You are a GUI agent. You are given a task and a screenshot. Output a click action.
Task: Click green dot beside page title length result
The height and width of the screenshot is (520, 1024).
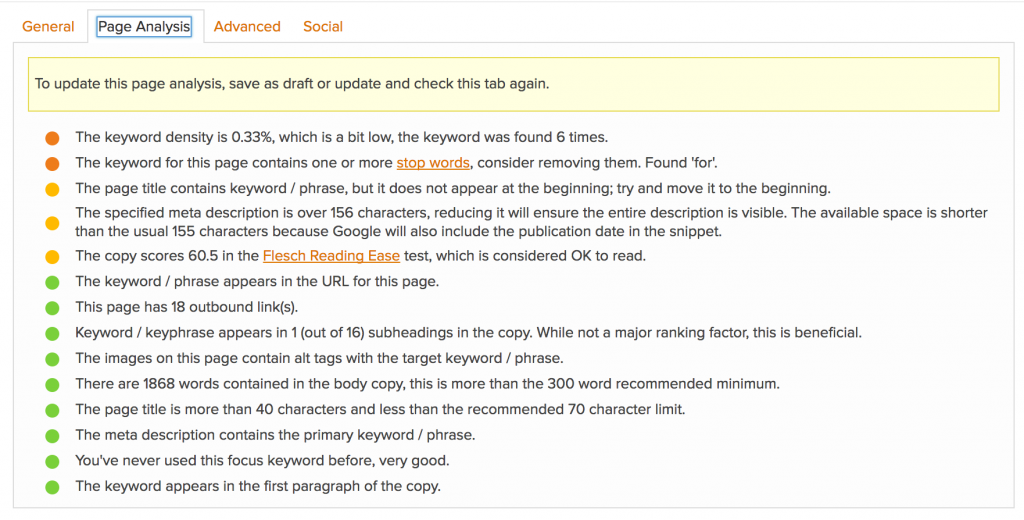coord(52,410)
